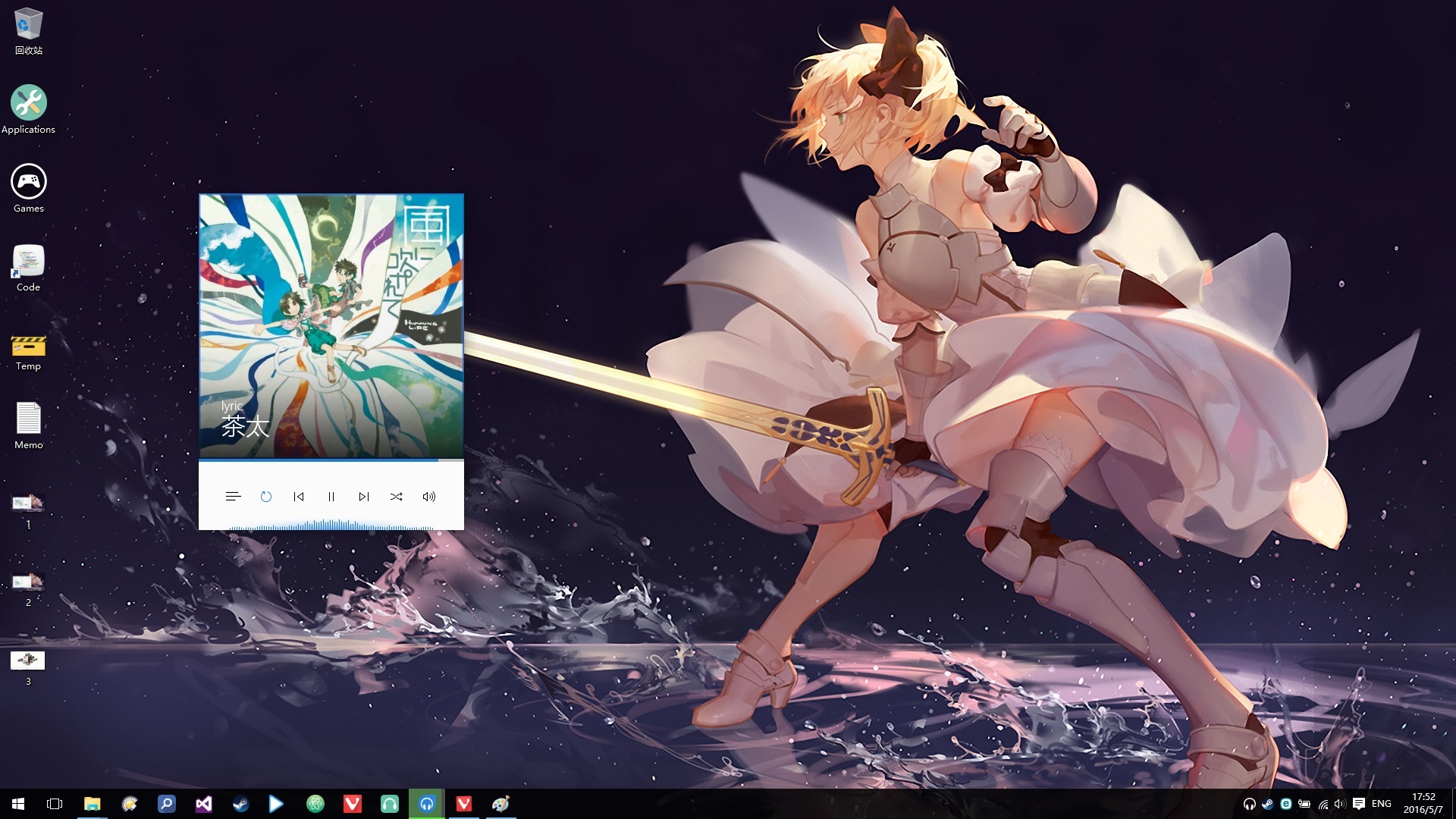Open the playlist menu in the music player
This screenshot has width=1456, height=819.
tap(233, 497)
